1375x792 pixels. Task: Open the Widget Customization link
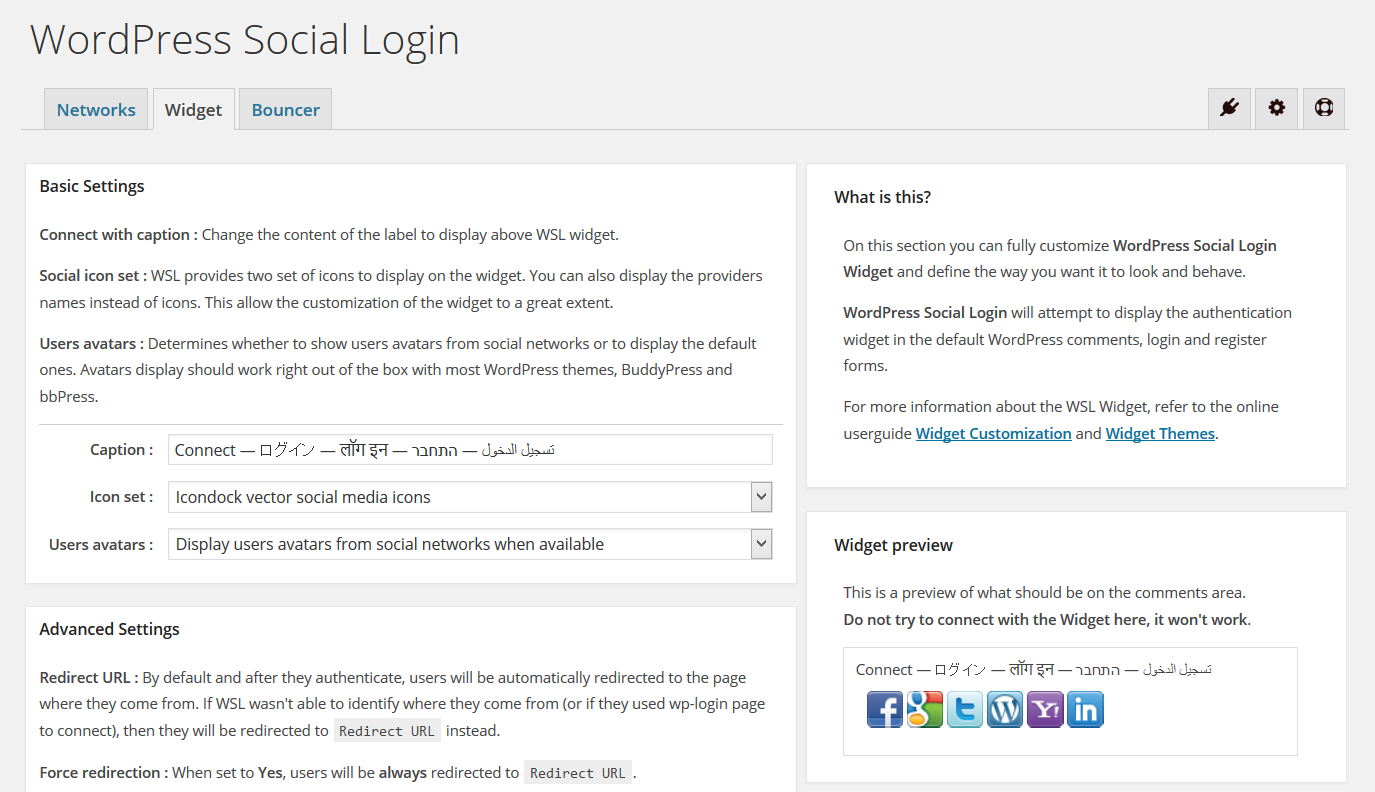click(993, 433)
